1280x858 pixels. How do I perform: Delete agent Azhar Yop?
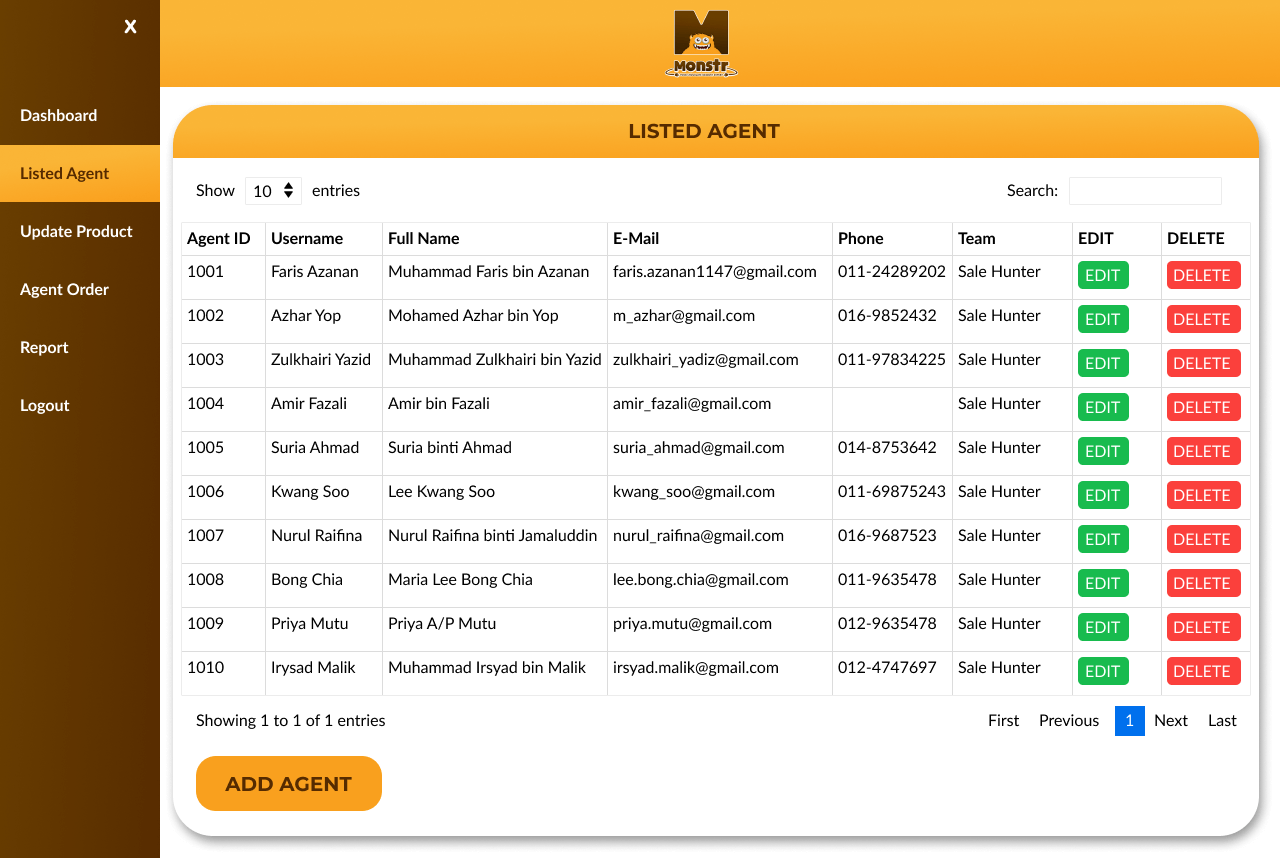(x=1203, y=319)
